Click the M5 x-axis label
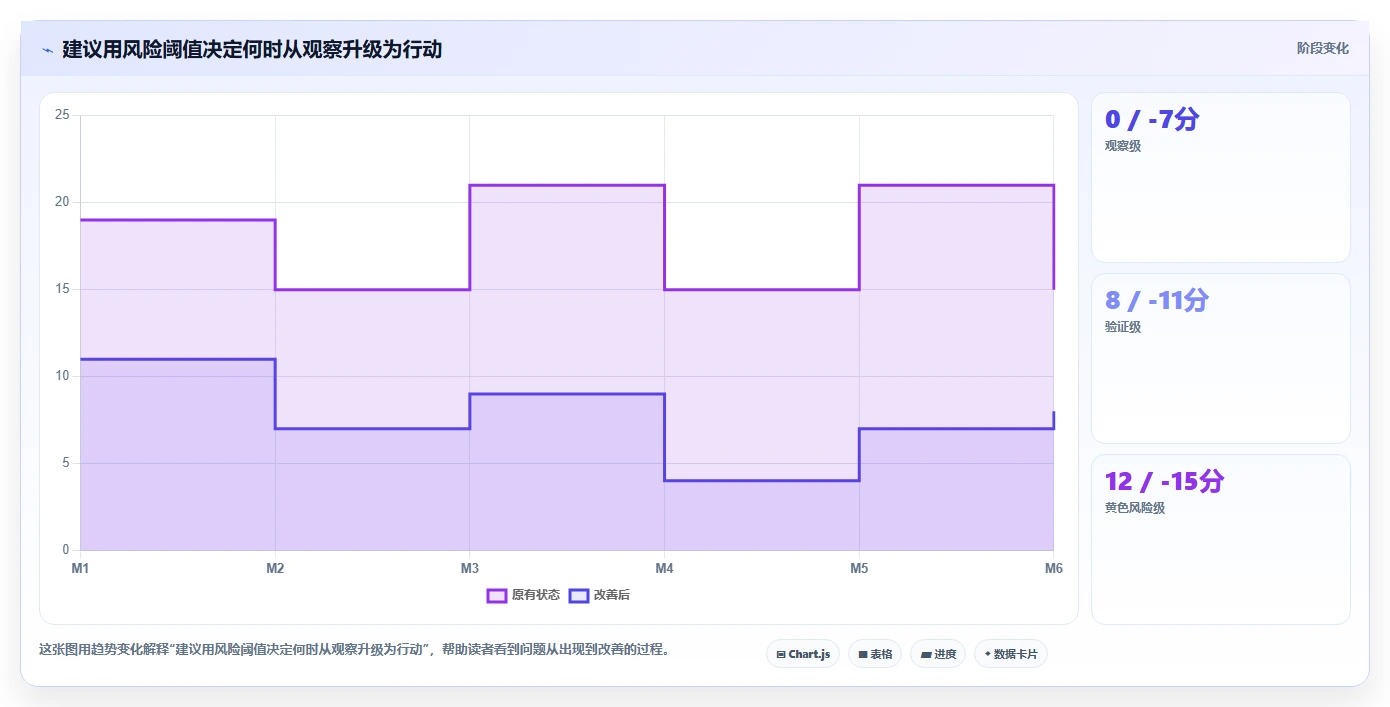This screenshot has height=707, width=1390. (859, 568)
